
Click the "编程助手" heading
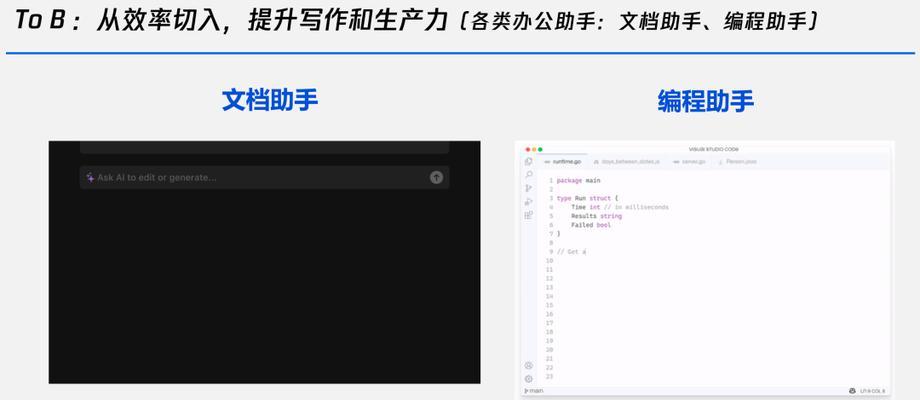click(705, 101)
